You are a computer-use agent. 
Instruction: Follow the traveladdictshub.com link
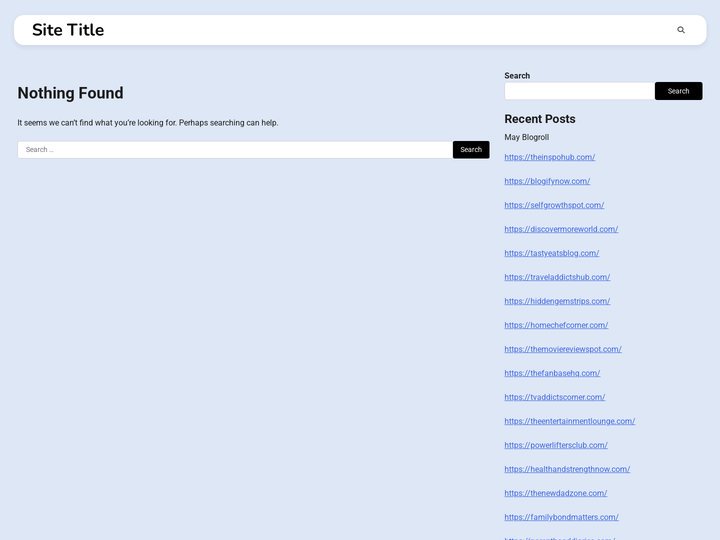click(x=557, y=277)
